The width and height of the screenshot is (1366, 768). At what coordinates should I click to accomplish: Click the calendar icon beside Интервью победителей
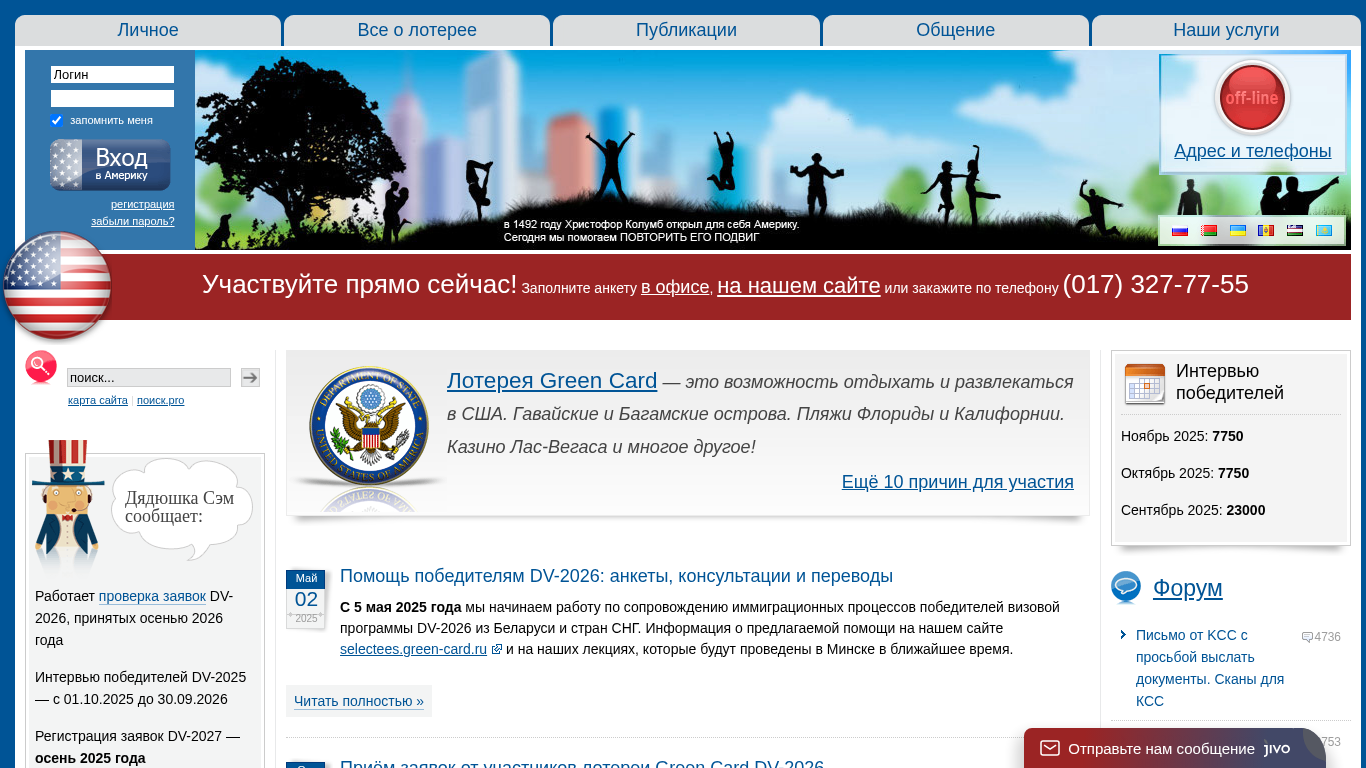1145,383
